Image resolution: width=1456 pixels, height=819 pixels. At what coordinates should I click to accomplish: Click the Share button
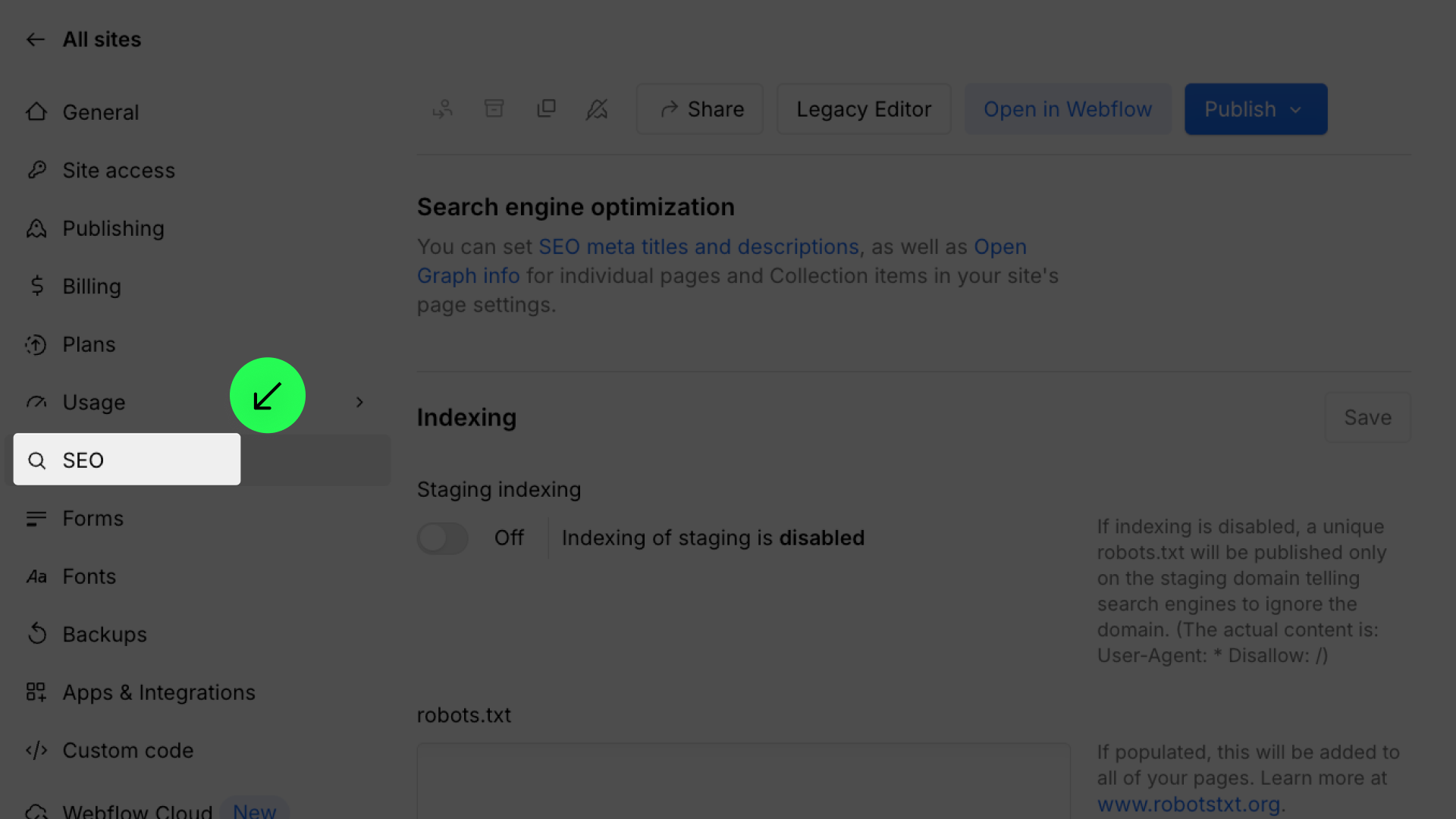click(x=700, y=109)
